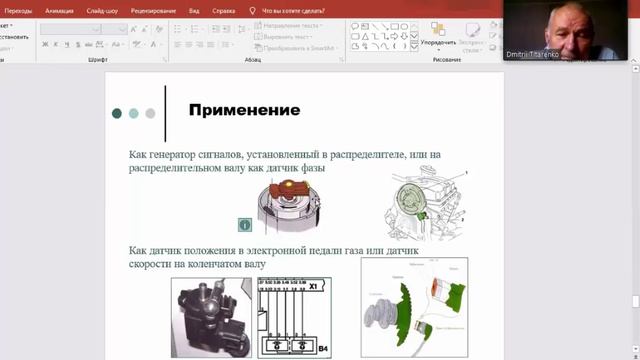
Task: Select the gas pedal sensor photo
Action: 211,317
